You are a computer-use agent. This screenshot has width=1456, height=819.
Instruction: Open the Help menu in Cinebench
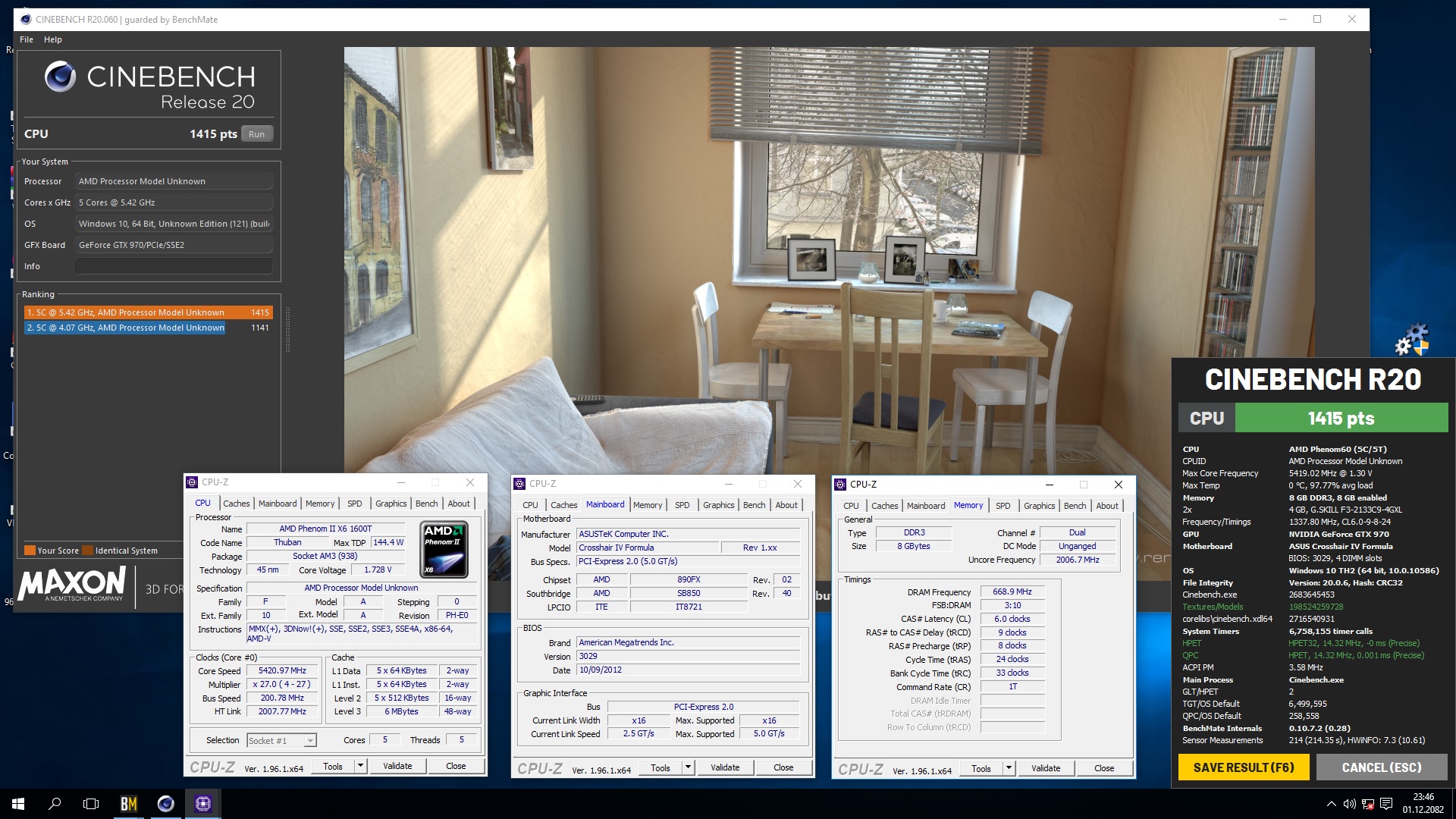pyautogui.click(x=53, y=39)
